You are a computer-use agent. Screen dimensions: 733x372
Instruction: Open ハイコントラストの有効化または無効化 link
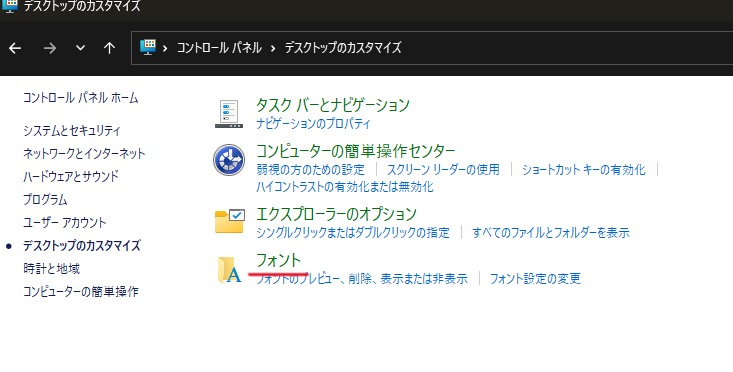click(x=345, y=187)
